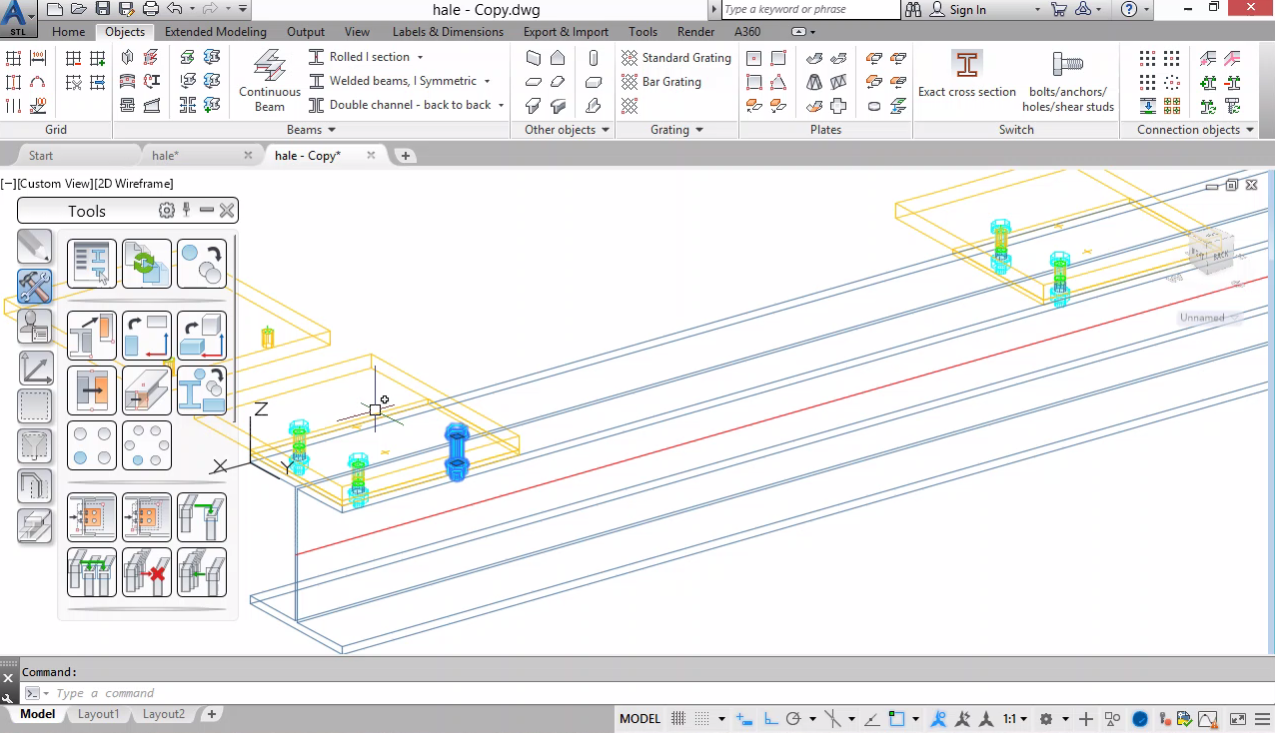Toggle annotation visibility blue icon in status bar
Image resolution: width=1275 pixels, height=733 pixels.
point(939,719)
